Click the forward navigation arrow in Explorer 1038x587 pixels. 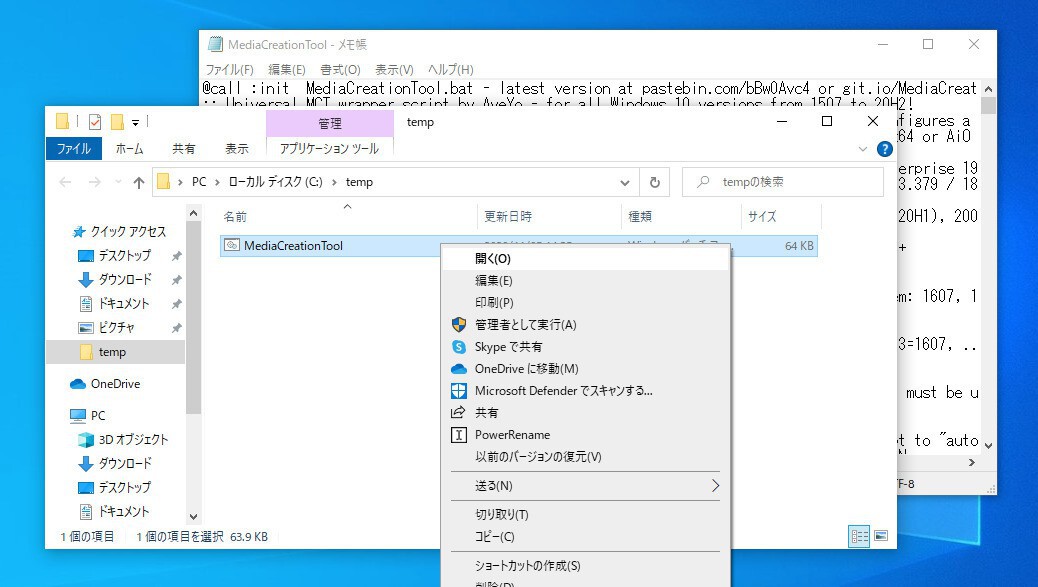click(x=95, y=182)
